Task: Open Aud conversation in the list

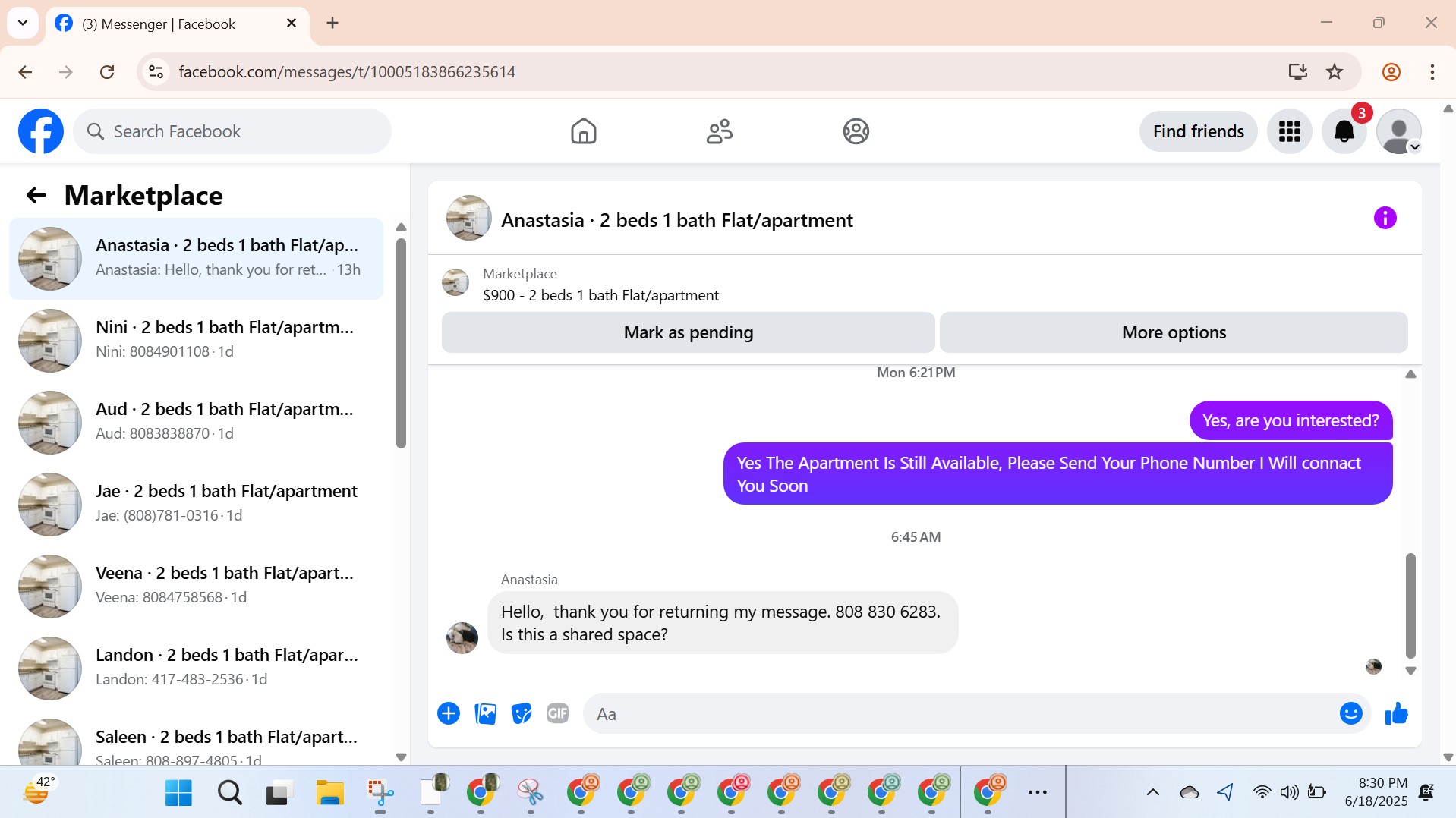Action: (x=196, y=423)
